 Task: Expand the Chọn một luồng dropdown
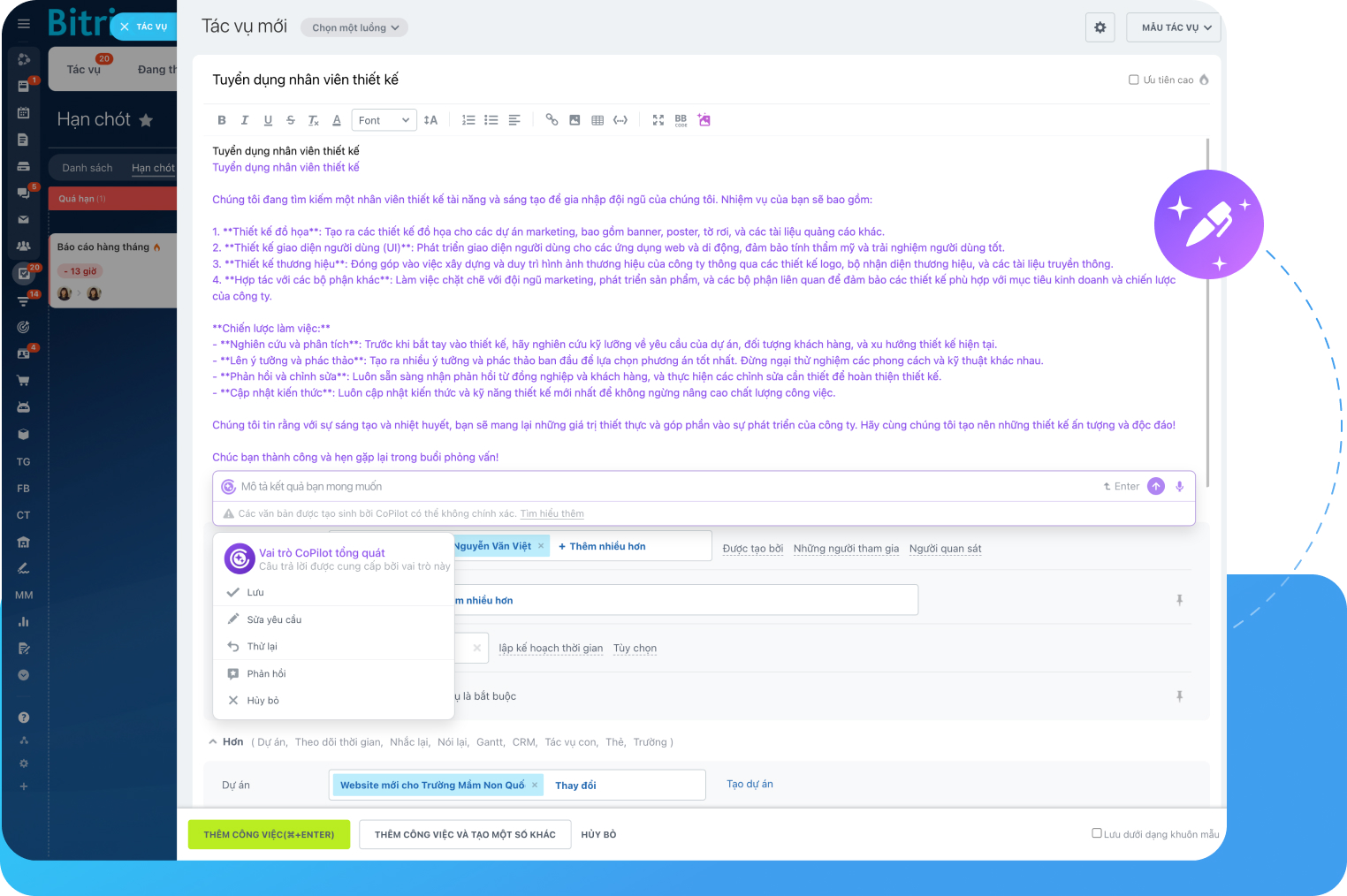pos(354,27)
